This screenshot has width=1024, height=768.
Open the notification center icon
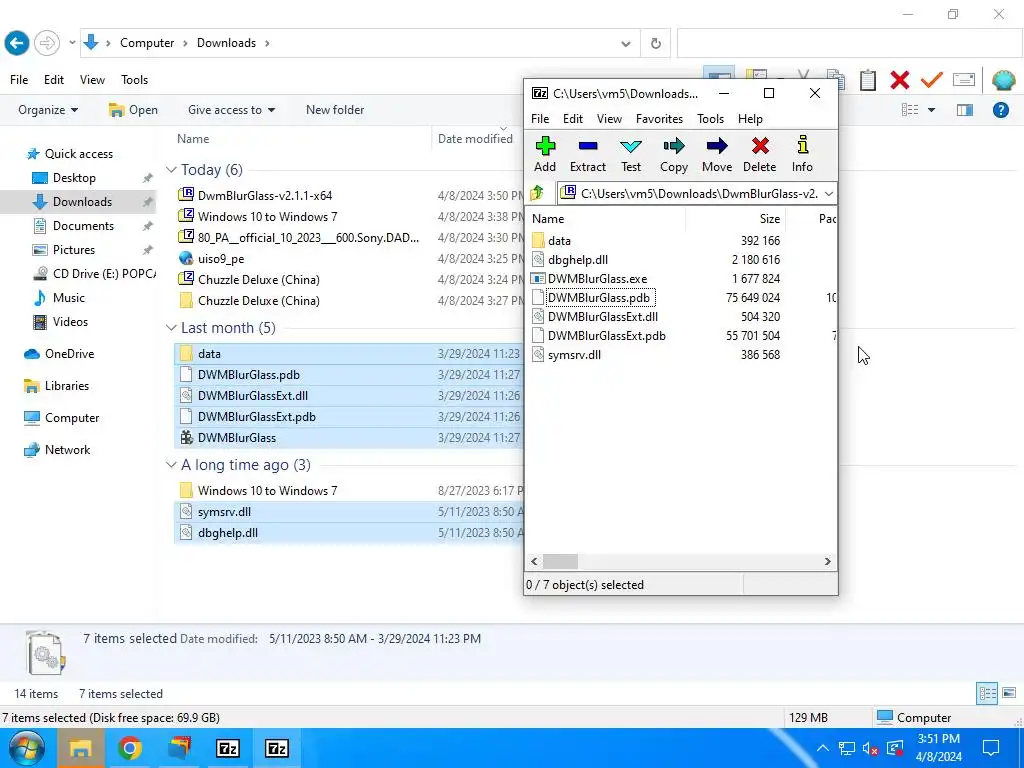991,748
